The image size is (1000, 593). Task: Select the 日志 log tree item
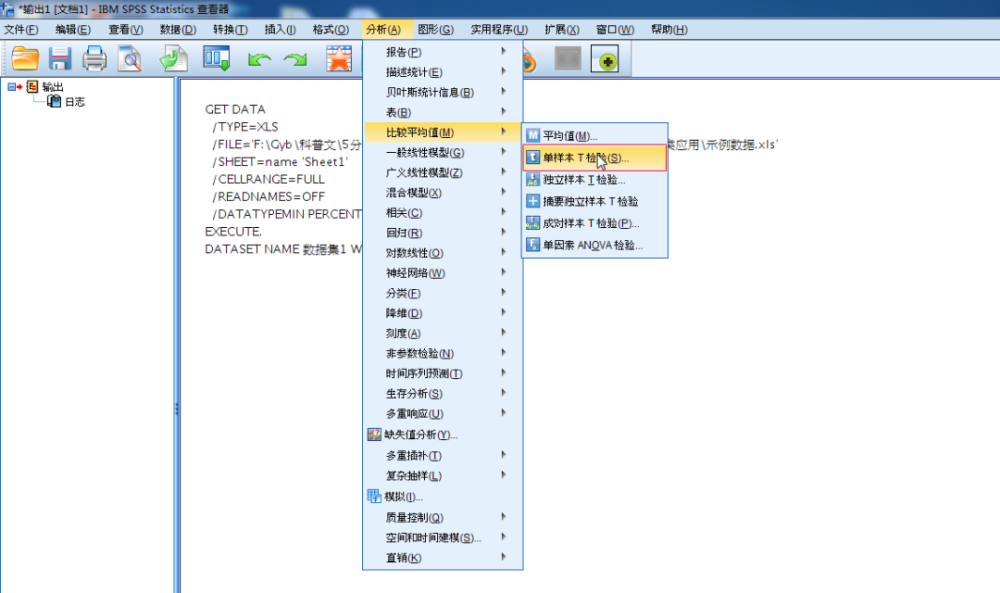coord(74,101)
